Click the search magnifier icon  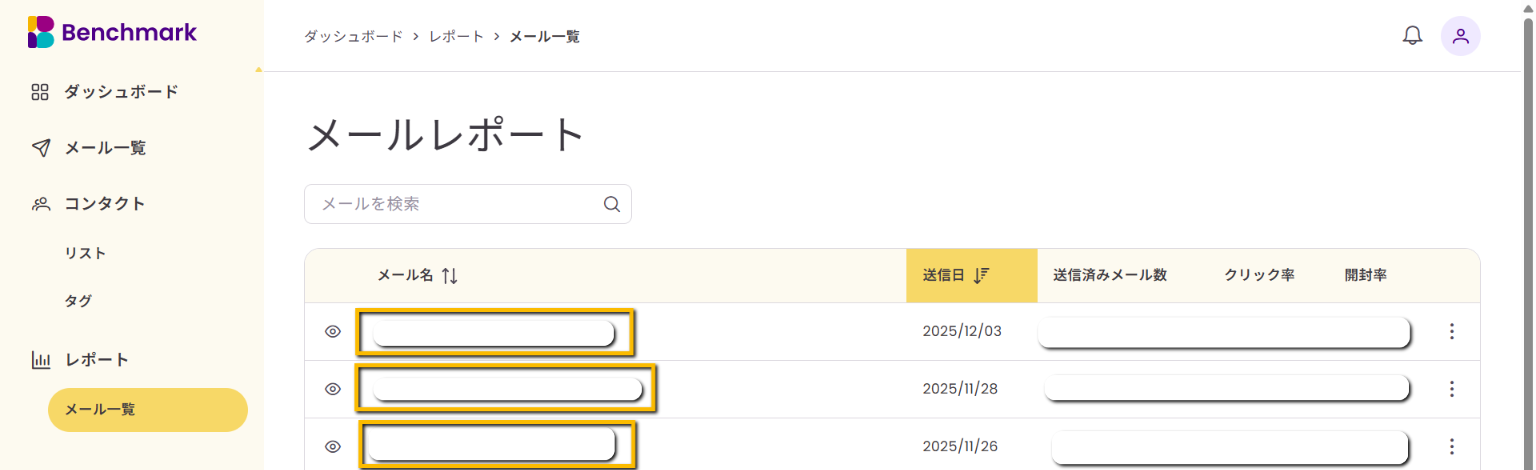(612, 204)
